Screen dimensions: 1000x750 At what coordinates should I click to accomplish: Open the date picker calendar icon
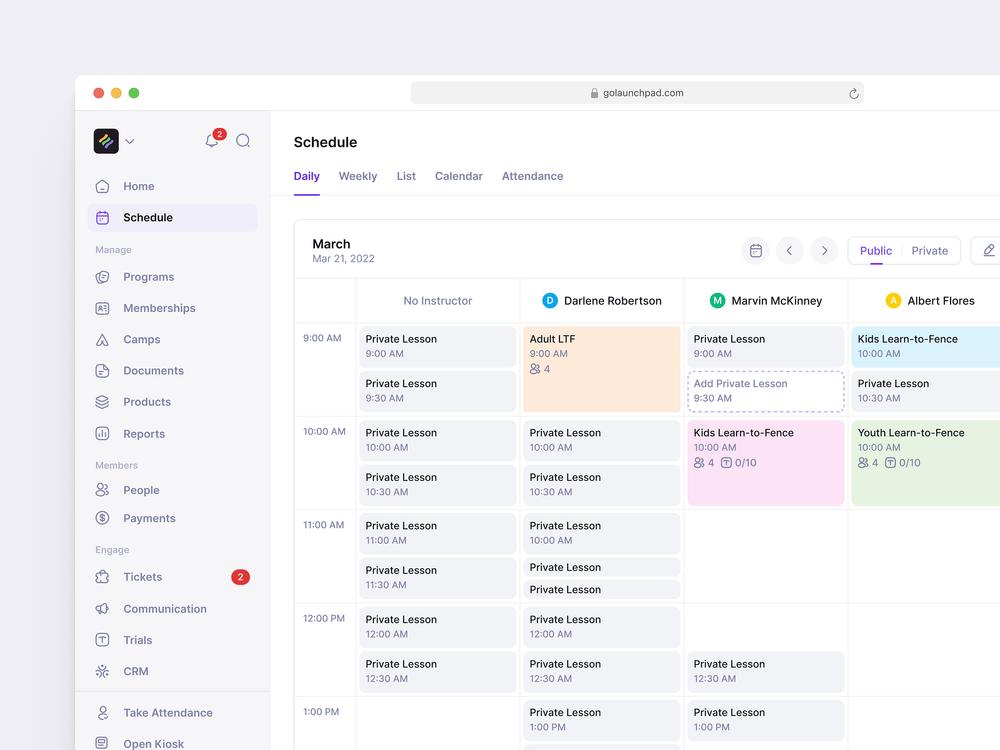click(x=756, y=251)
